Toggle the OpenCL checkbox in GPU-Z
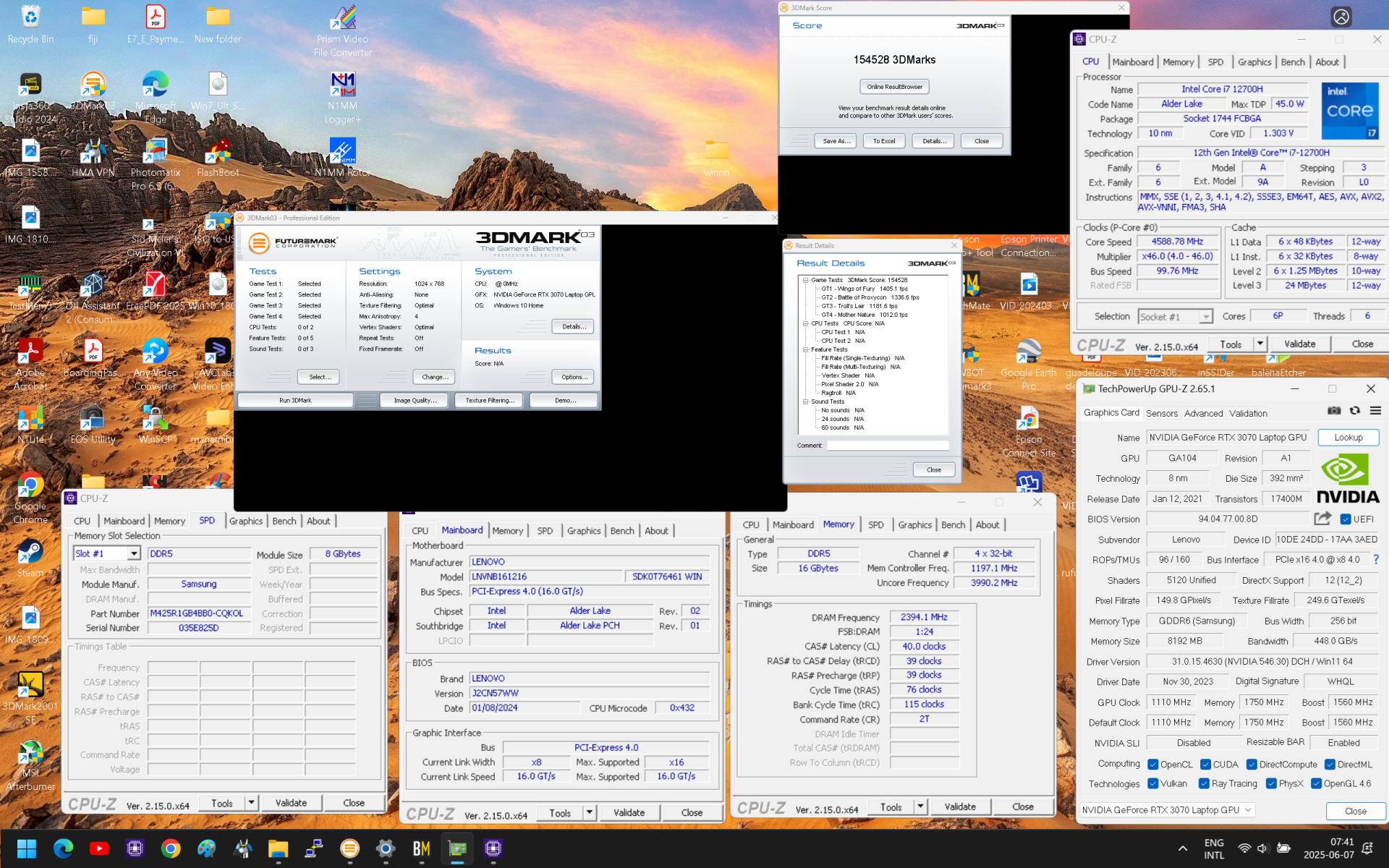 click(x=1153, y=765)
